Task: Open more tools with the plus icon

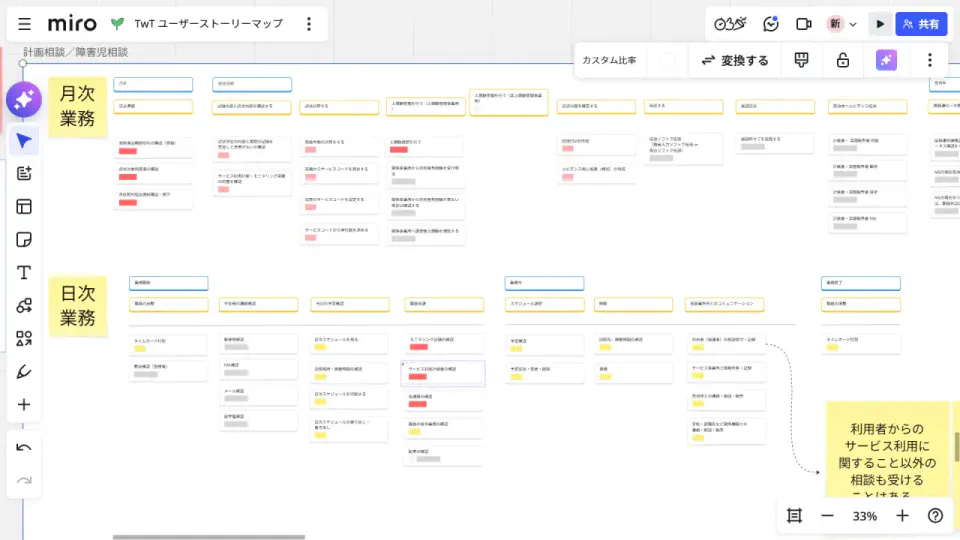Action: pyautogui.click(x=24, y=405)
